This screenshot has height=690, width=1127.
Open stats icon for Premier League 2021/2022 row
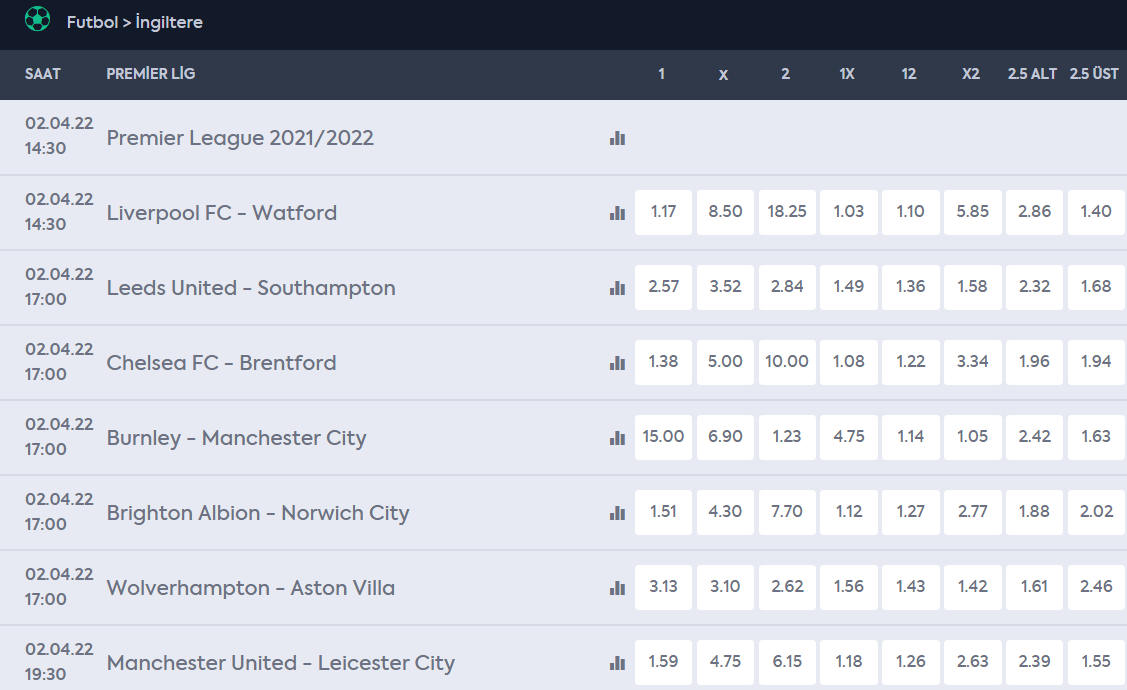617,138
